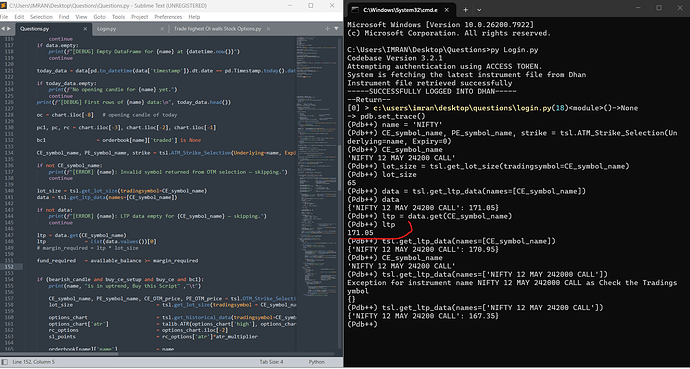The width and height of the screenshot is (690, 369).
Task: Minimize the Sublime Text window
Action: [290, 6]
